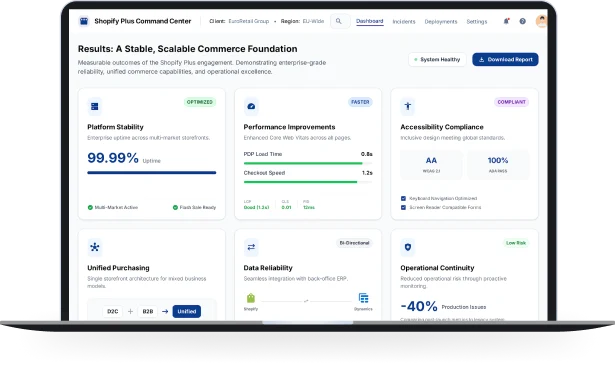This screenshot has width=615, height=366.
Task: Open the user avatar menu
Action: (542, 21)
